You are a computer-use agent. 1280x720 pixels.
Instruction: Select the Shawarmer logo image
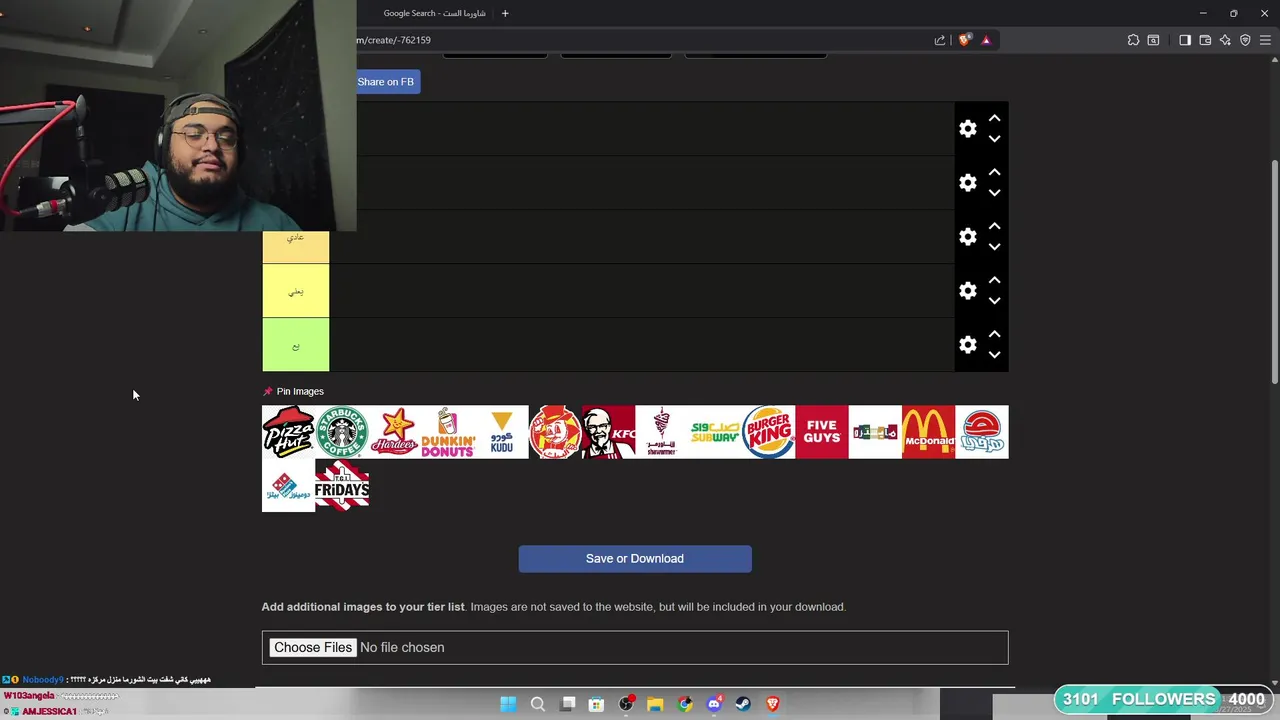pos(662,432)
